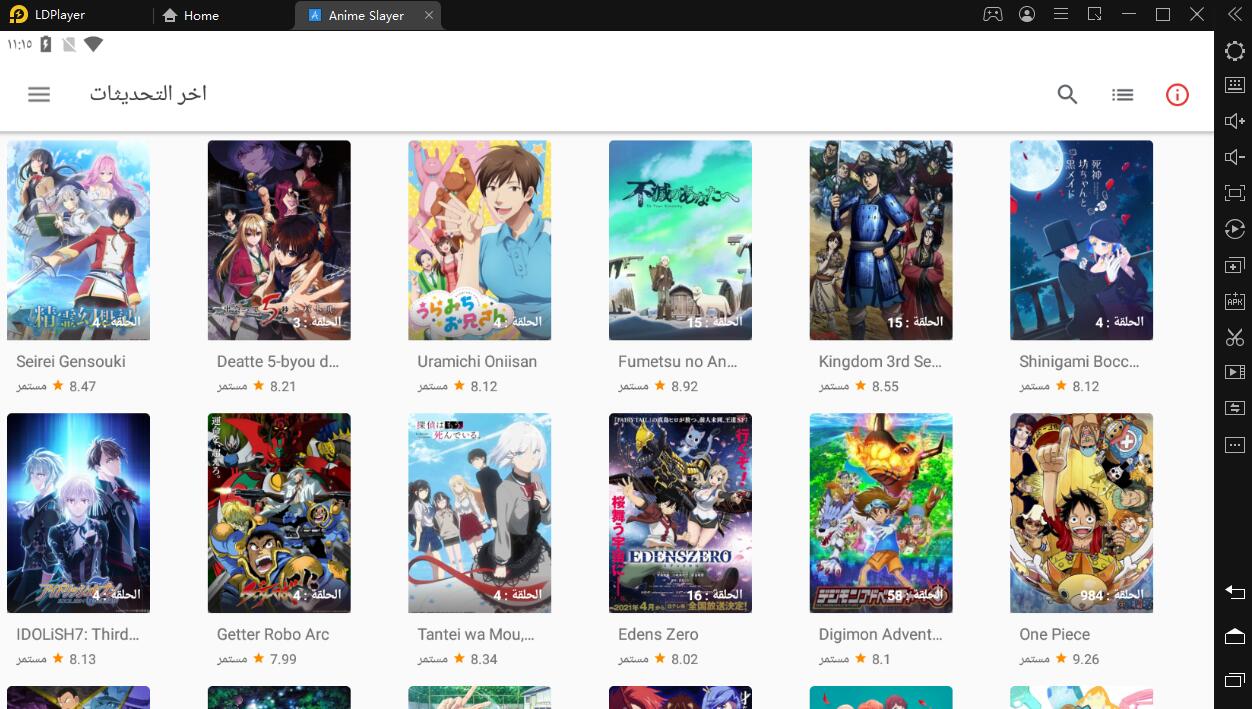Open the search magnifier icon
Image resolution: width=1252 pixels, height=709 pixels.
pyautogui.click(x=1067, y=94)
